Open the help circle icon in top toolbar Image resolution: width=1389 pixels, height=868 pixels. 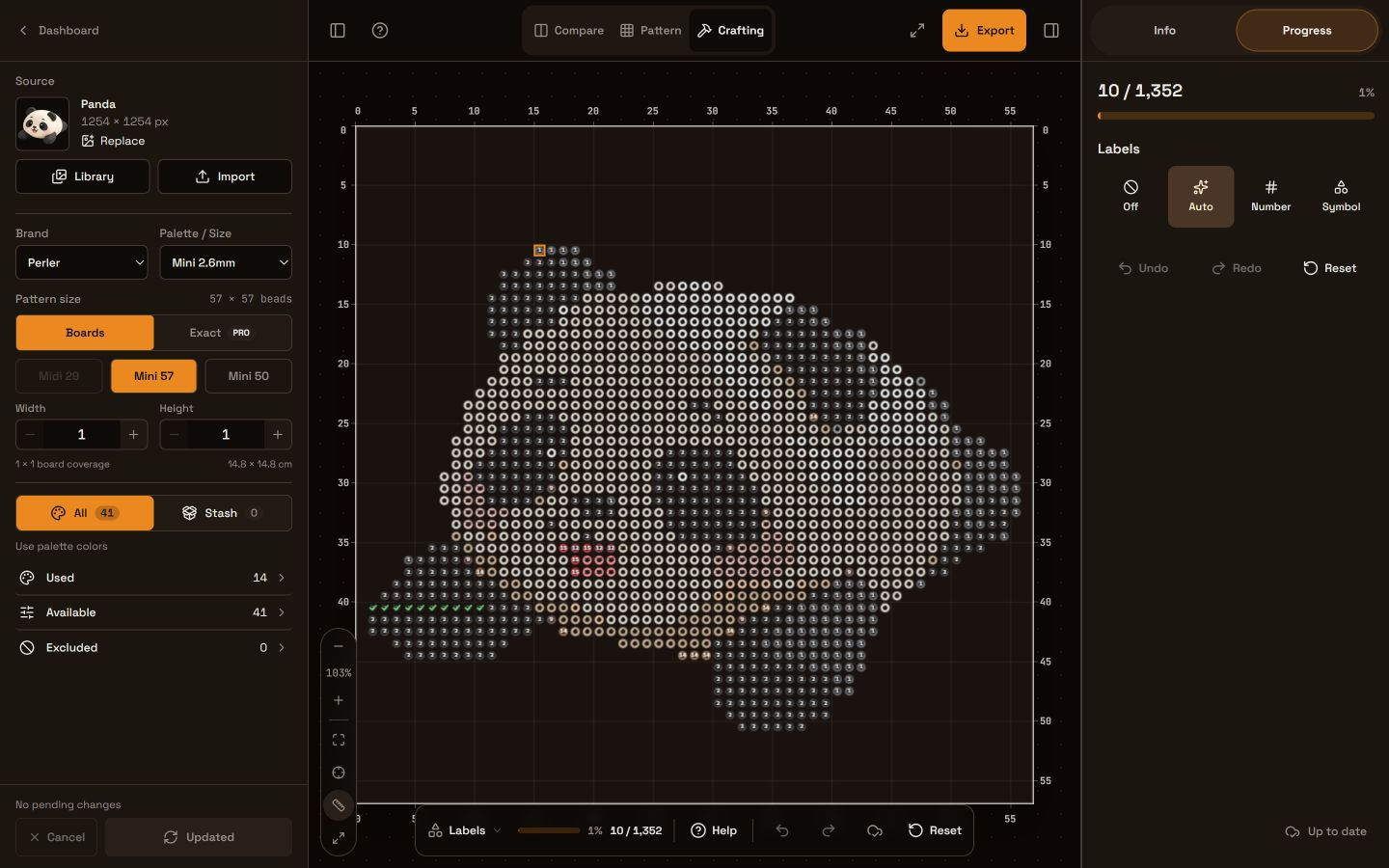coord(380,31)
